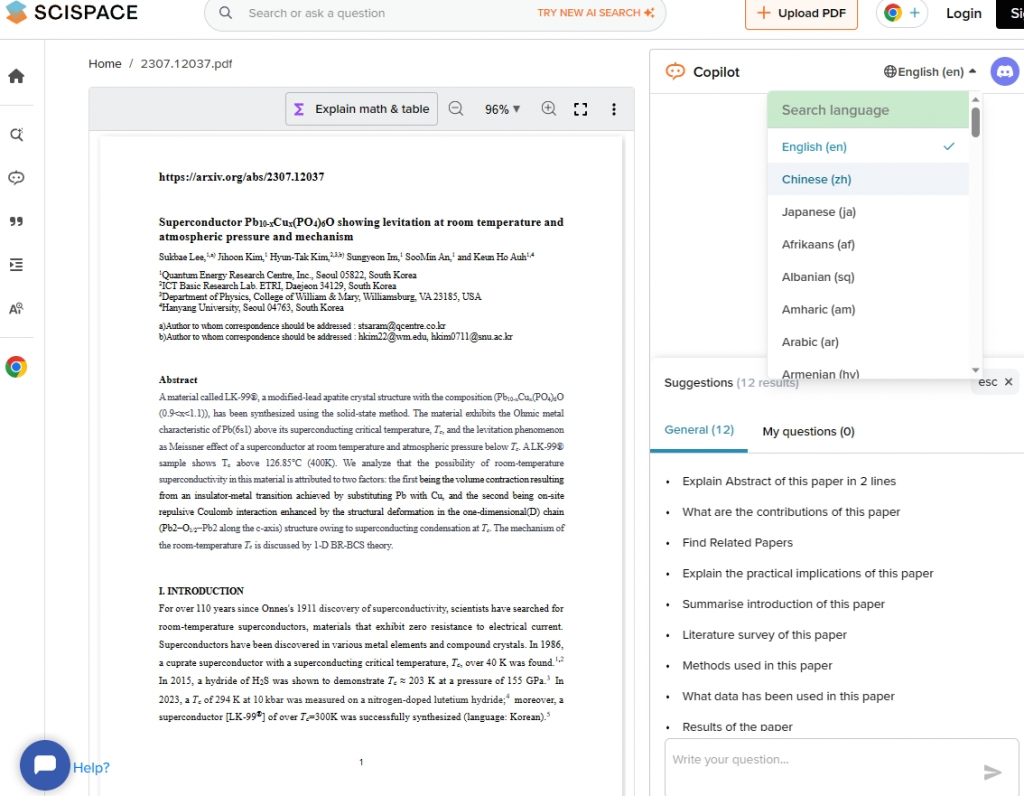Open the Copilot chat sidebar icon
This screenshot has width=1024, height=796.
click(x=16, y=178)
